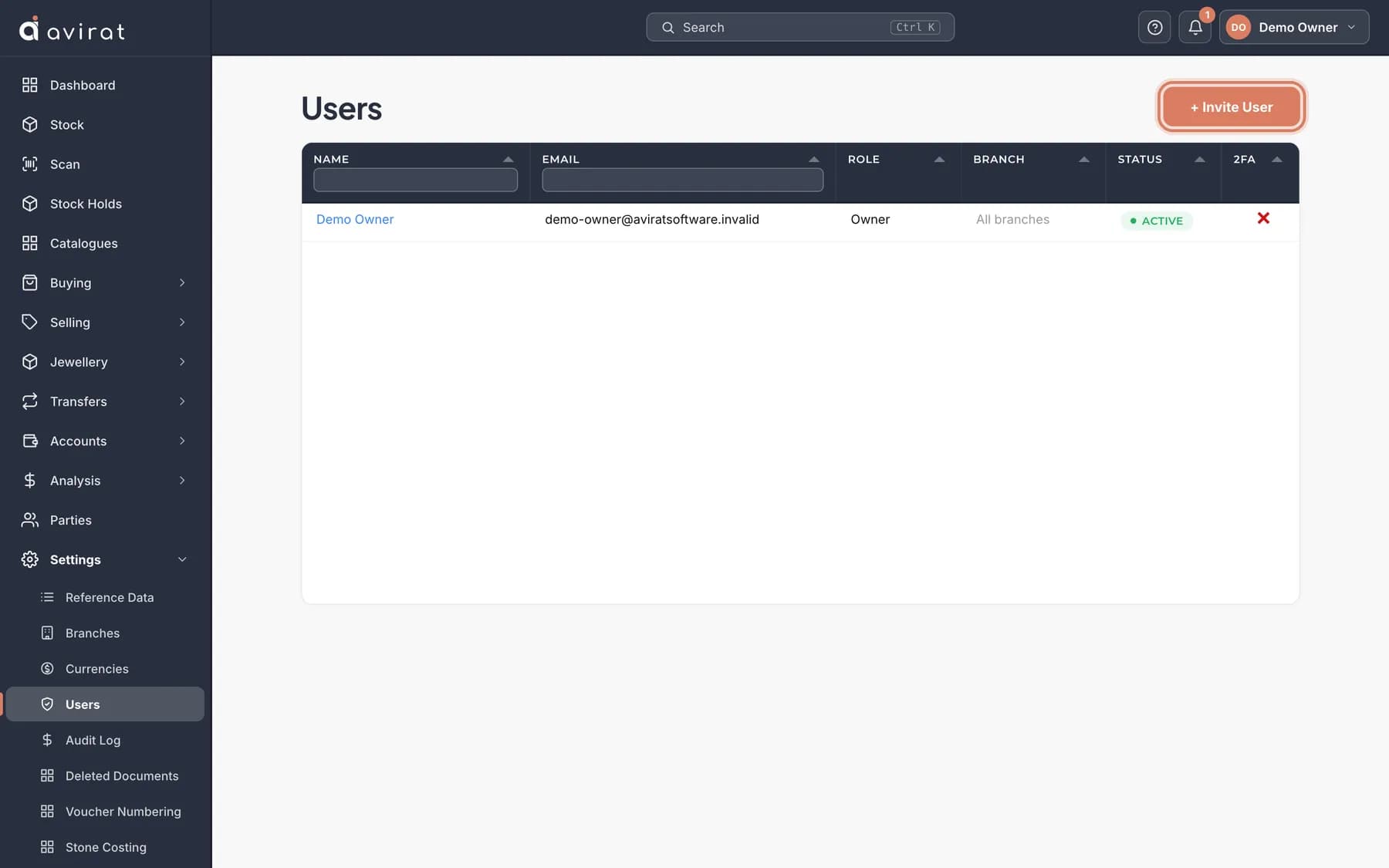This screenshot has width=1389, height=868.
Task: Open notifications bell icon
Action: [1195, 27]
